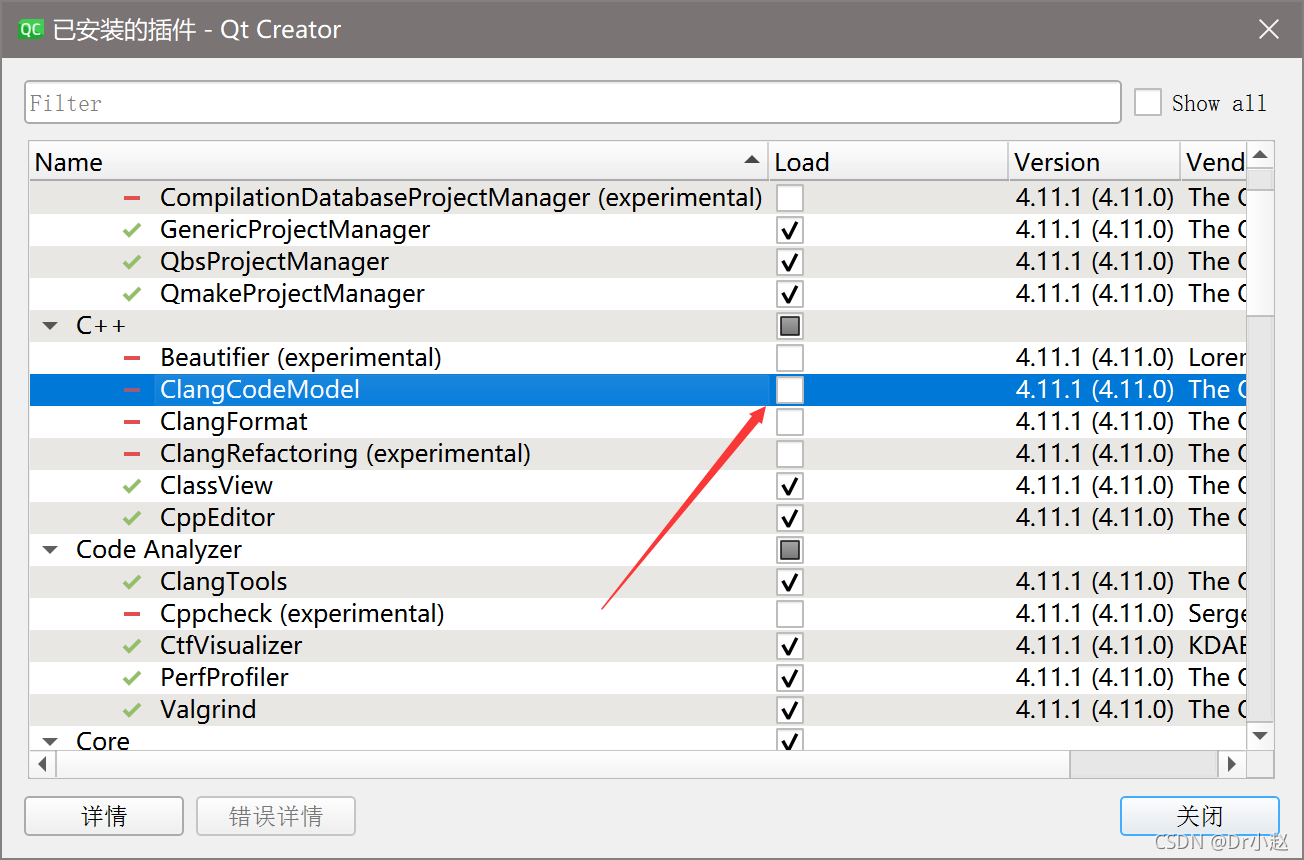Click green check icon beside ClassView

pyautogui.click(x=132, y=486)
